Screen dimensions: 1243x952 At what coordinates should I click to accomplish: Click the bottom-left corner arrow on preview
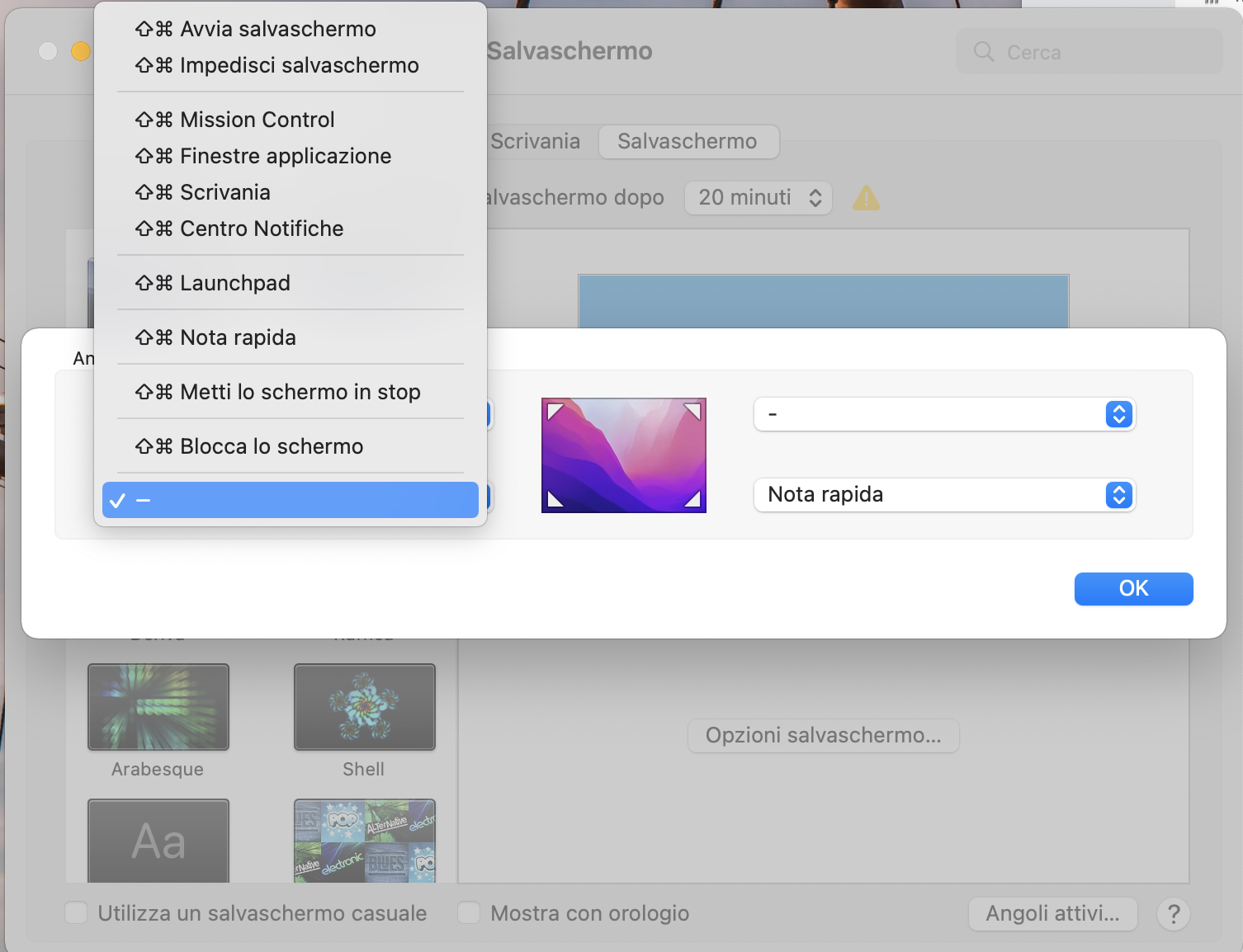pos(555,499)
